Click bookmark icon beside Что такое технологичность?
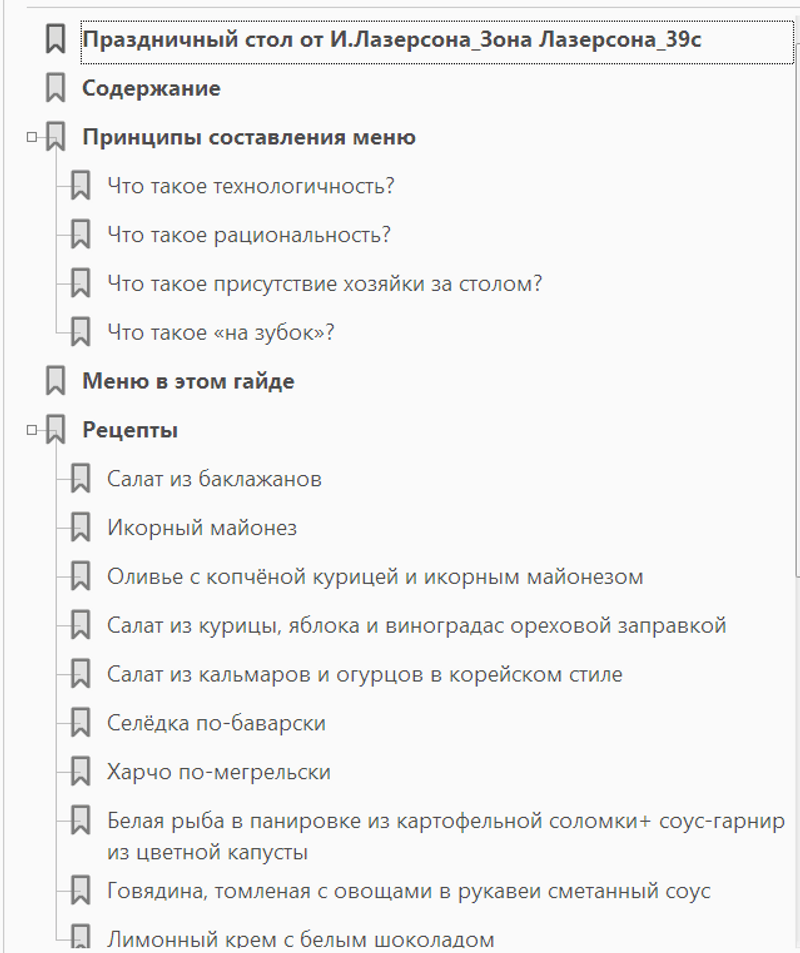The width and height of the screenshot is (800, 953). click(81, 186)
